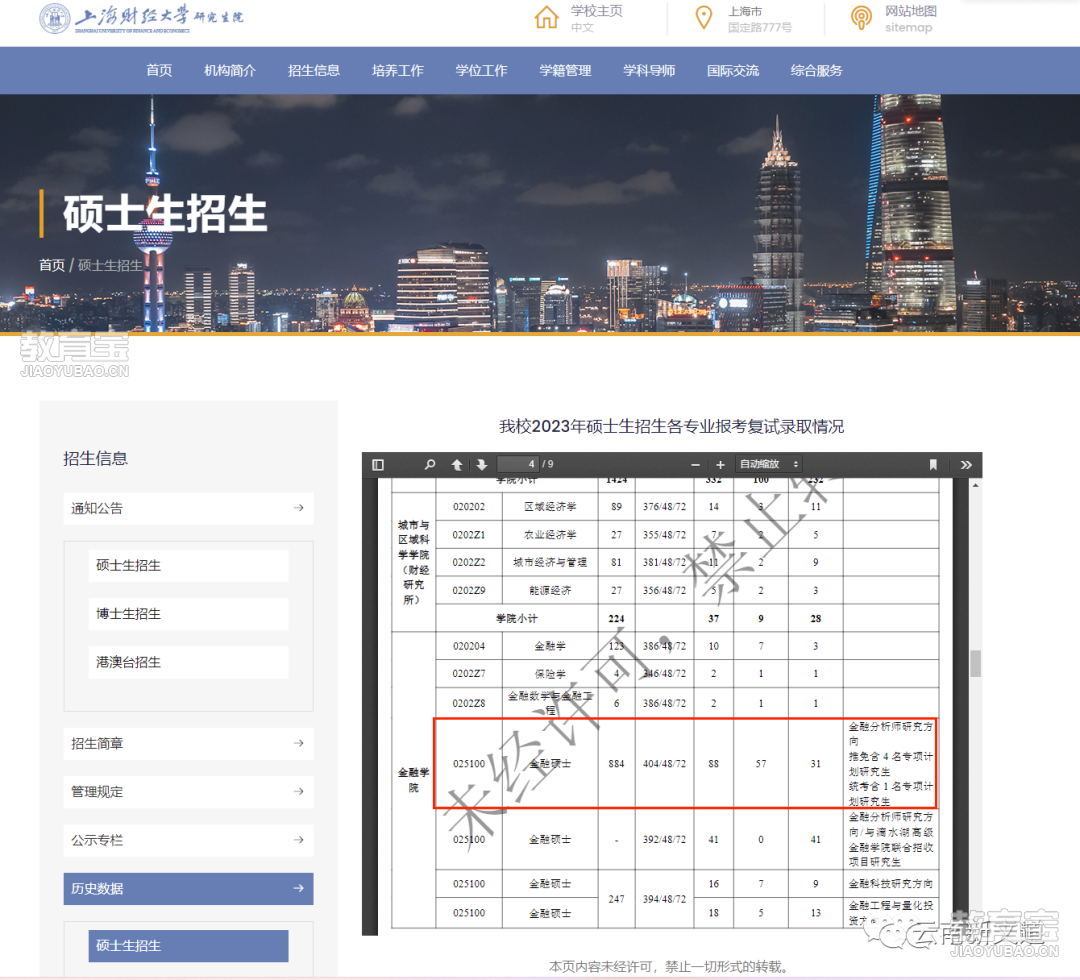Click the 020204 code cell
1080x980 pixels.
tap(469, 646)
